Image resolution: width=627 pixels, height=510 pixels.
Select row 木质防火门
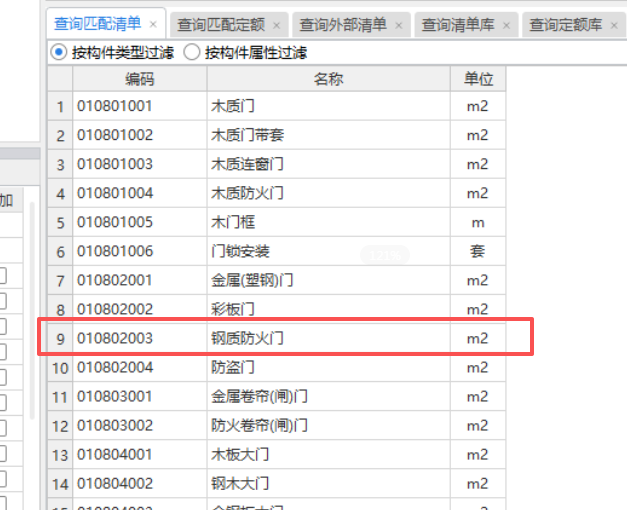277,193
